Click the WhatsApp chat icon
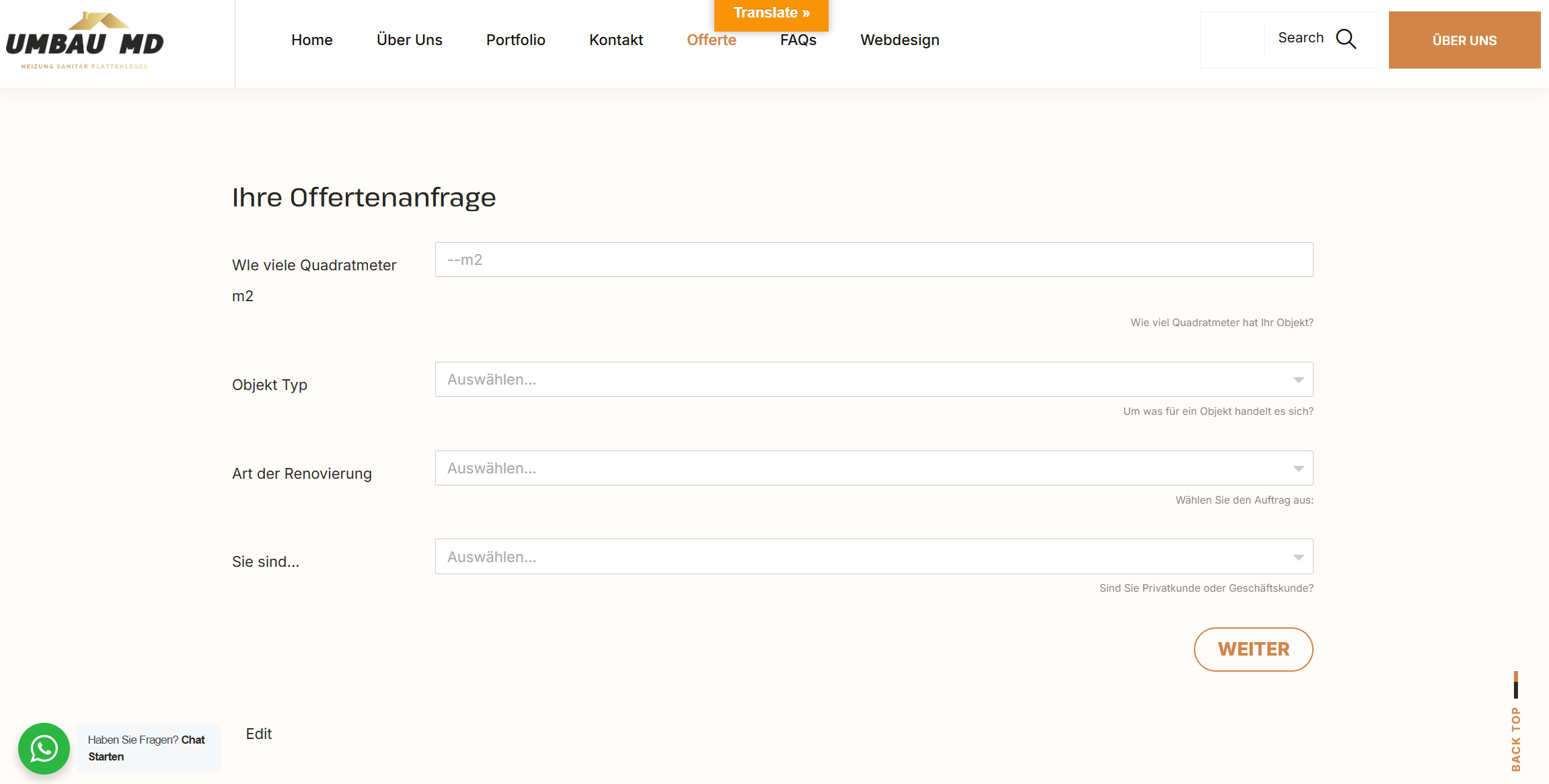 point(44,748)
